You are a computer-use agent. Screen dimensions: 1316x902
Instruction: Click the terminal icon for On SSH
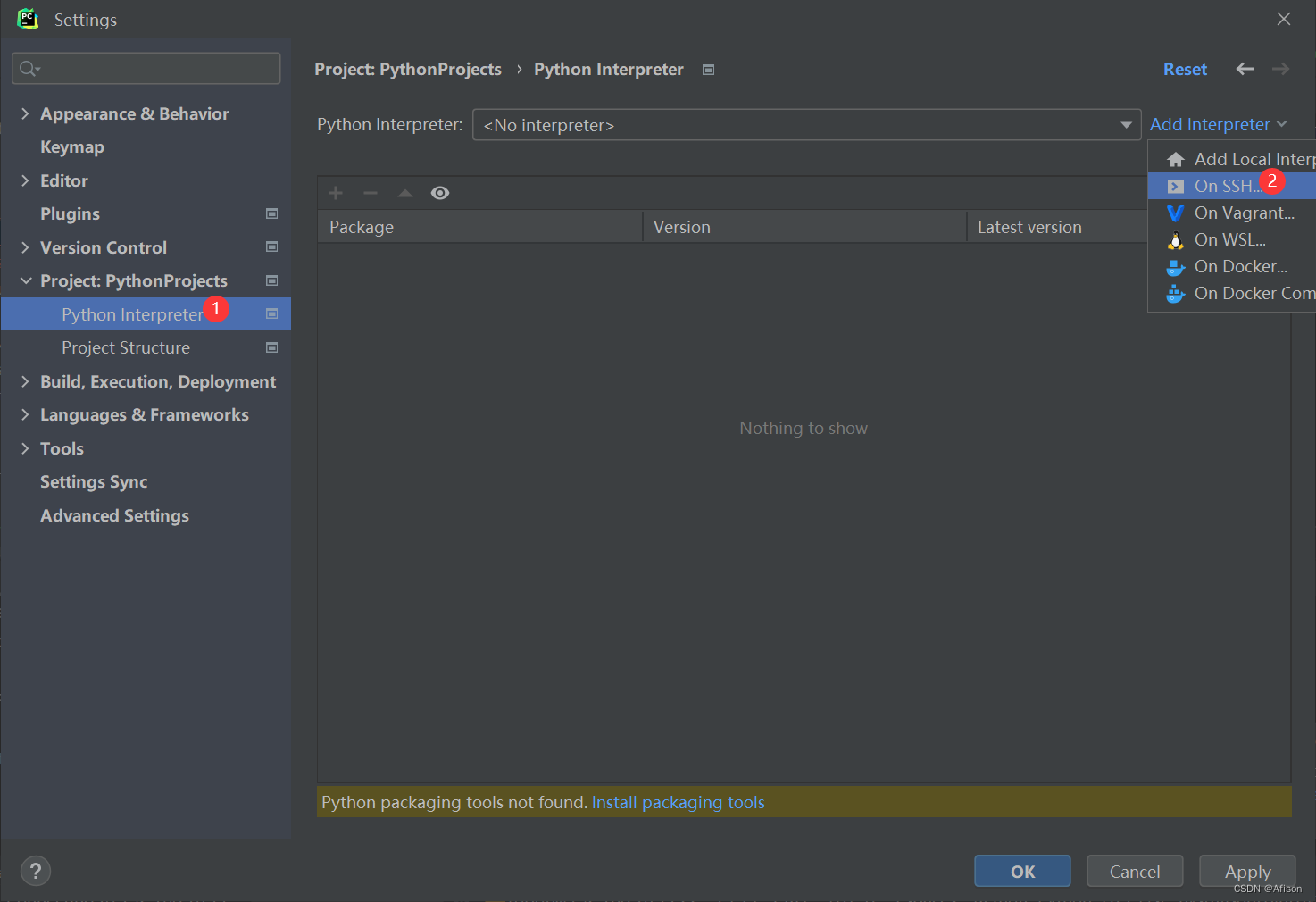point(1176,186)
